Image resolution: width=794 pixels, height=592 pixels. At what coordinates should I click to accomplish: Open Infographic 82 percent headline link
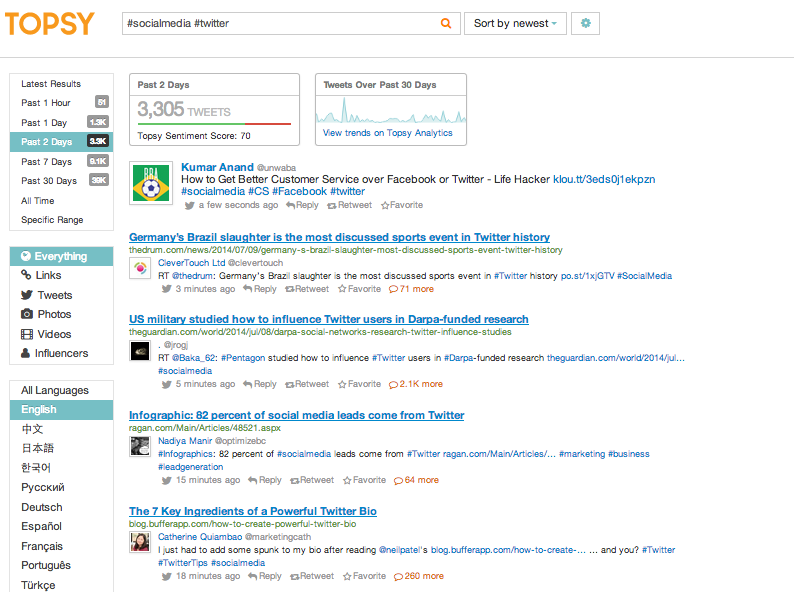296,415
